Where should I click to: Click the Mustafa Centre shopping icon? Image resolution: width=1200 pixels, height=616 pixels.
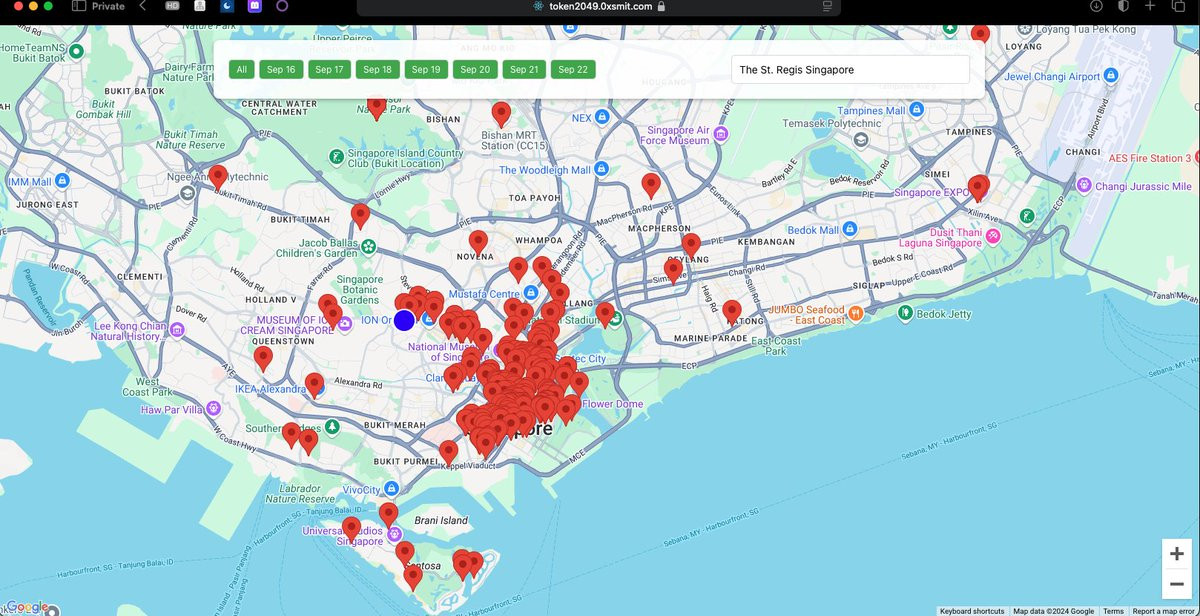(x=532, y=293)
